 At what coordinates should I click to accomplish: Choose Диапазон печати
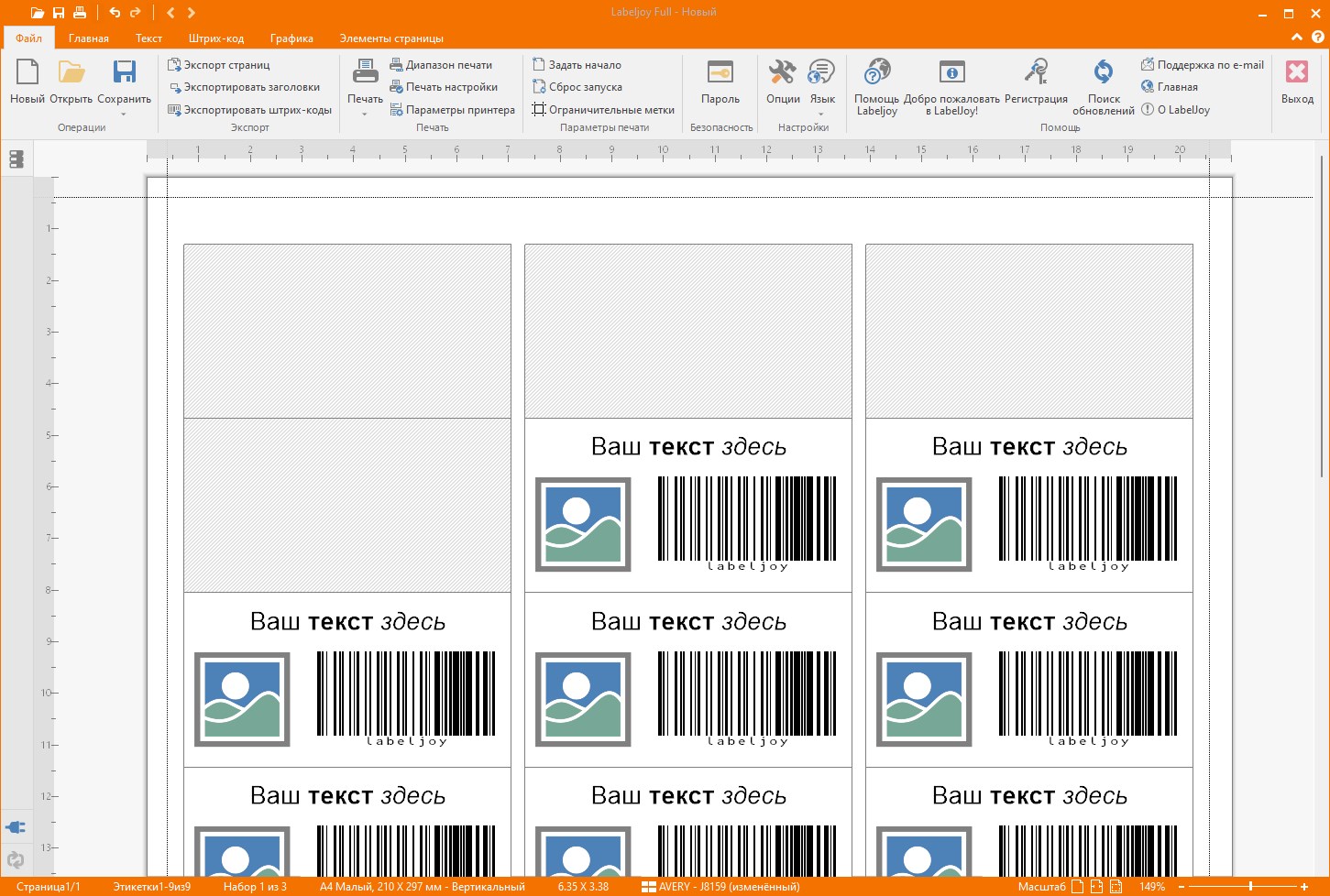tap(441, 65)
